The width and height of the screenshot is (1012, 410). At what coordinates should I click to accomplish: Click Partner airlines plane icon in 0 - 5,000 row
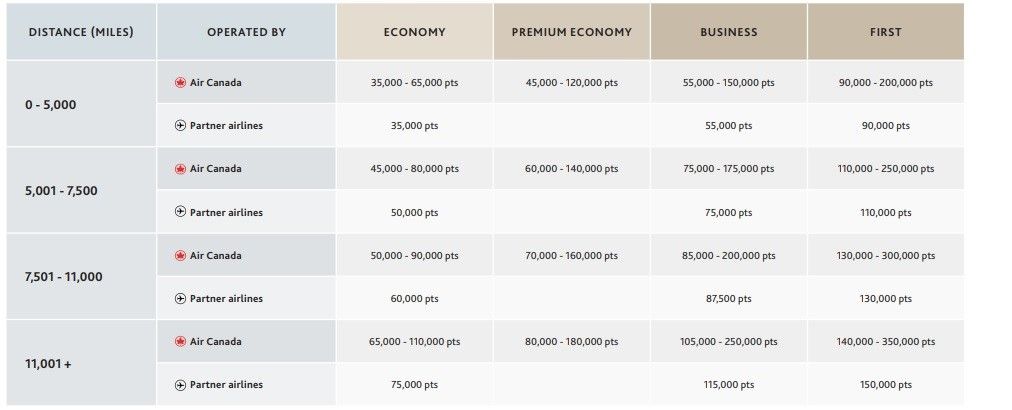pos(180,126)
